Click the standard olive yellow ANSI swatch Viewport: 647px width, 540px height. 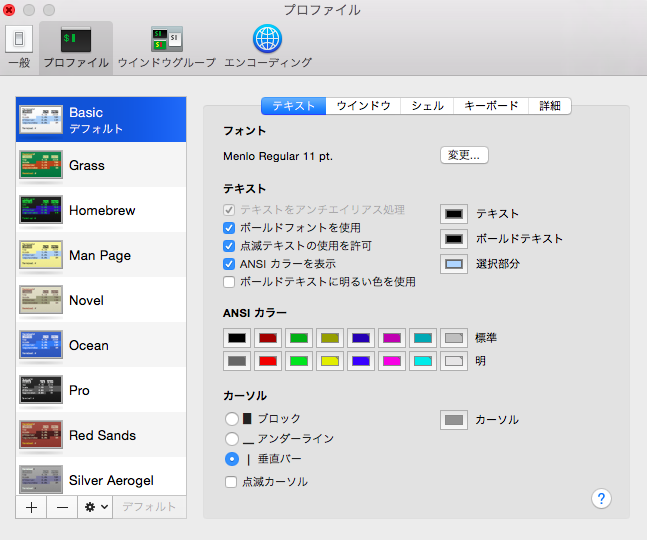click(x=330, y=338)
